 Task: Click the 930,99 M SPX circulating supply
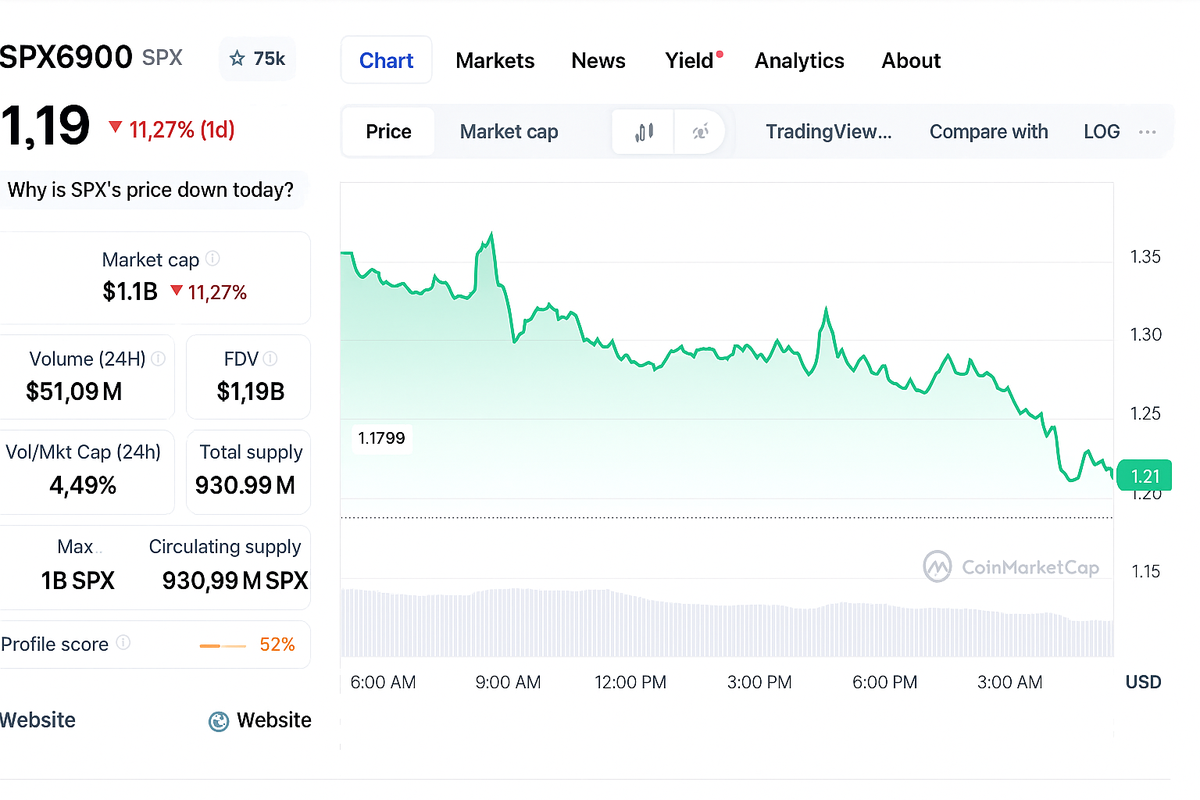tap(235, 580)
